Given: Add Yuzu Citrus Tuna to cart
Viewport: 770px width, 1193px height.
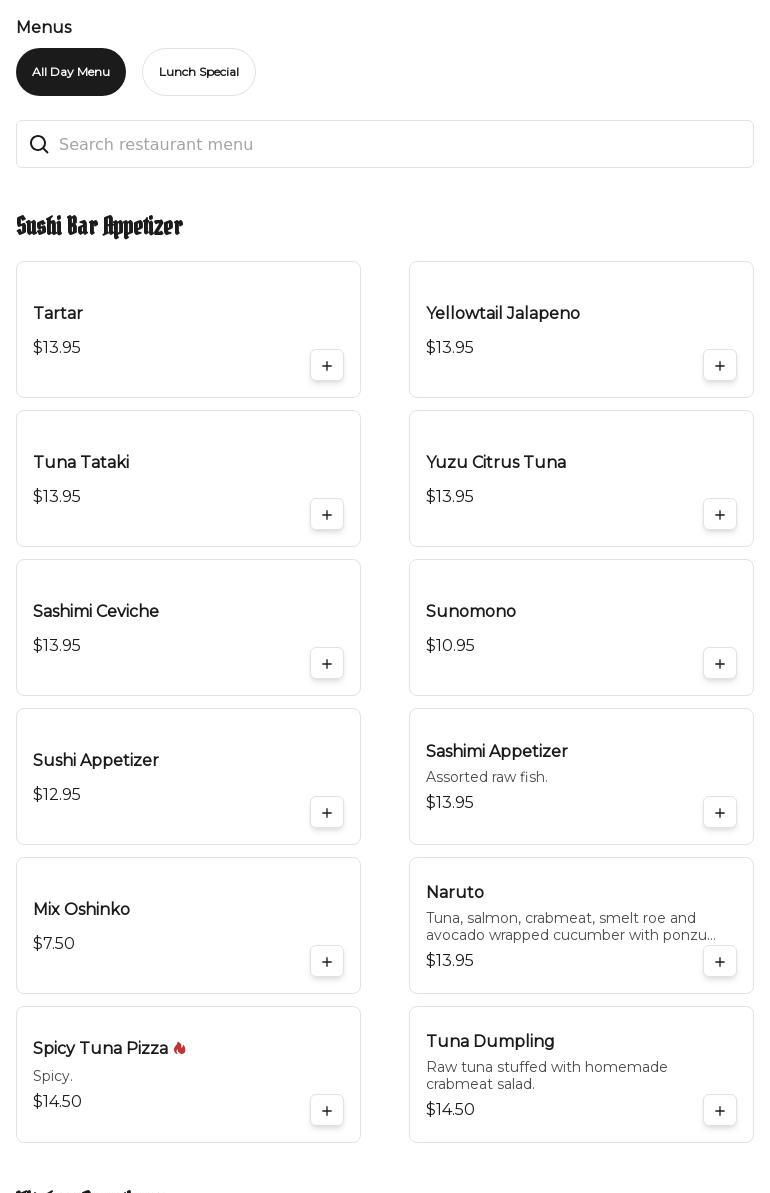Looking at the screenshot, I should (x=720, y=515).
